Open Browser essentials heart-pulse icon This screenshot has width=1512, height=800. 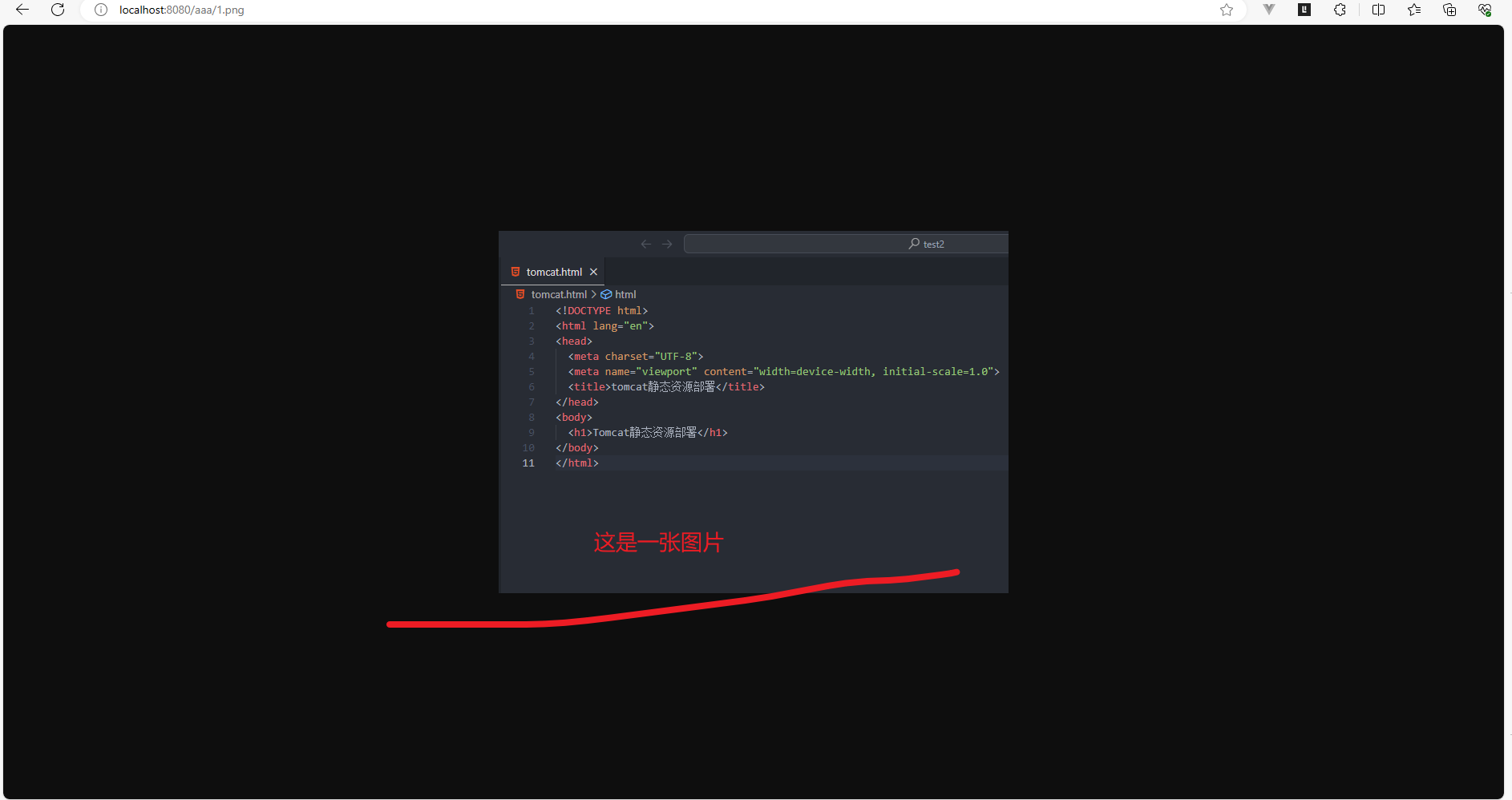pyautogui.click(x=1485, y=10)
